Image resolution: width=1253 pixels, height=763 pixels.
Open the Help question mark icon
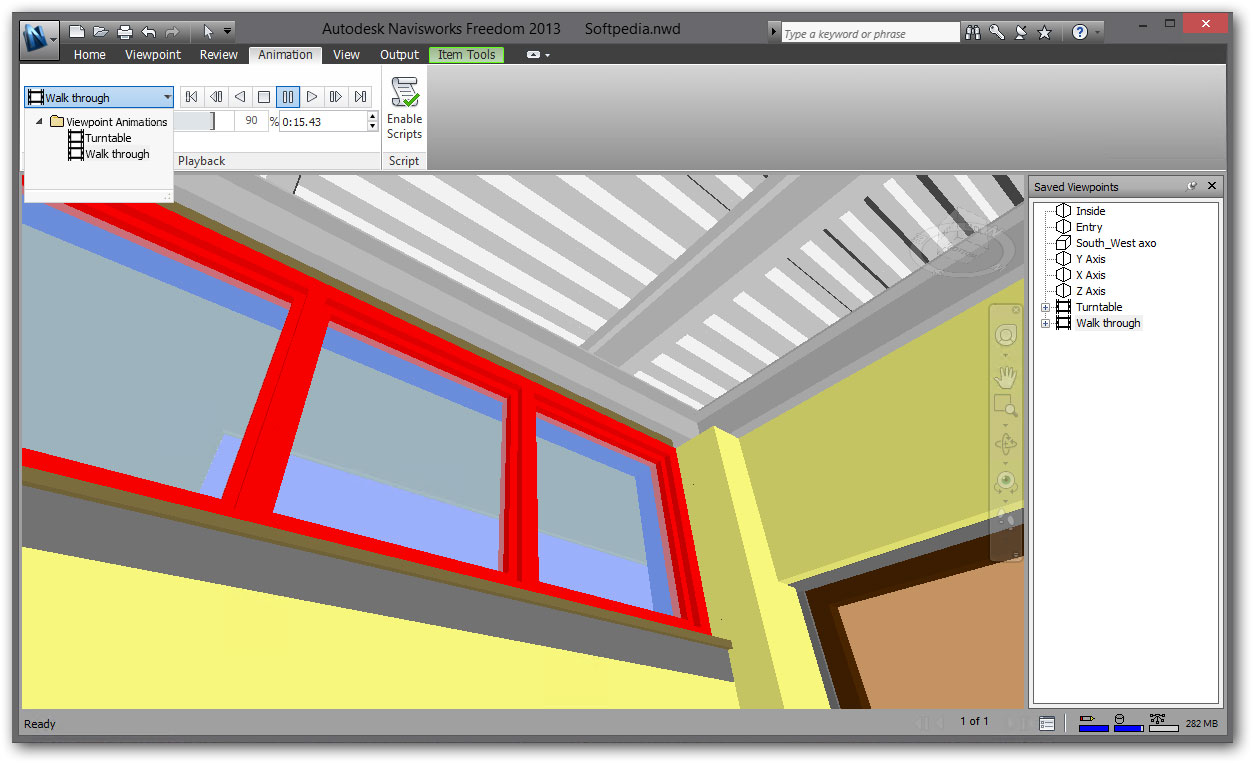click(x=1080, y=32)
